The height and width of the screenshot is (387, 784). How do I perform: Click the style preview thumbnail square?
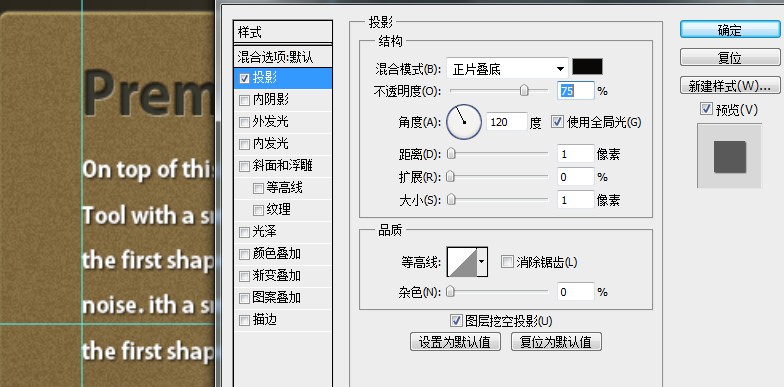730,156
